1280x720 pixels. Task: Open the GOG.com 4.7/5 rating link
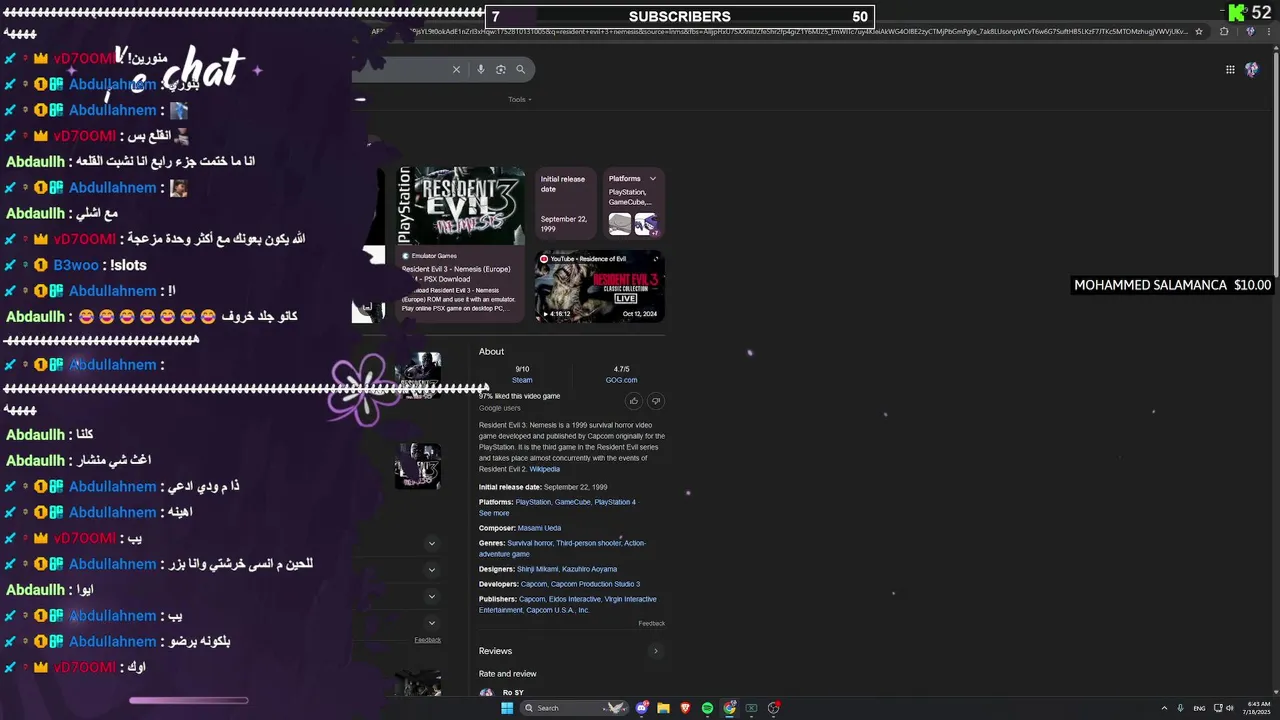[621, 375]
